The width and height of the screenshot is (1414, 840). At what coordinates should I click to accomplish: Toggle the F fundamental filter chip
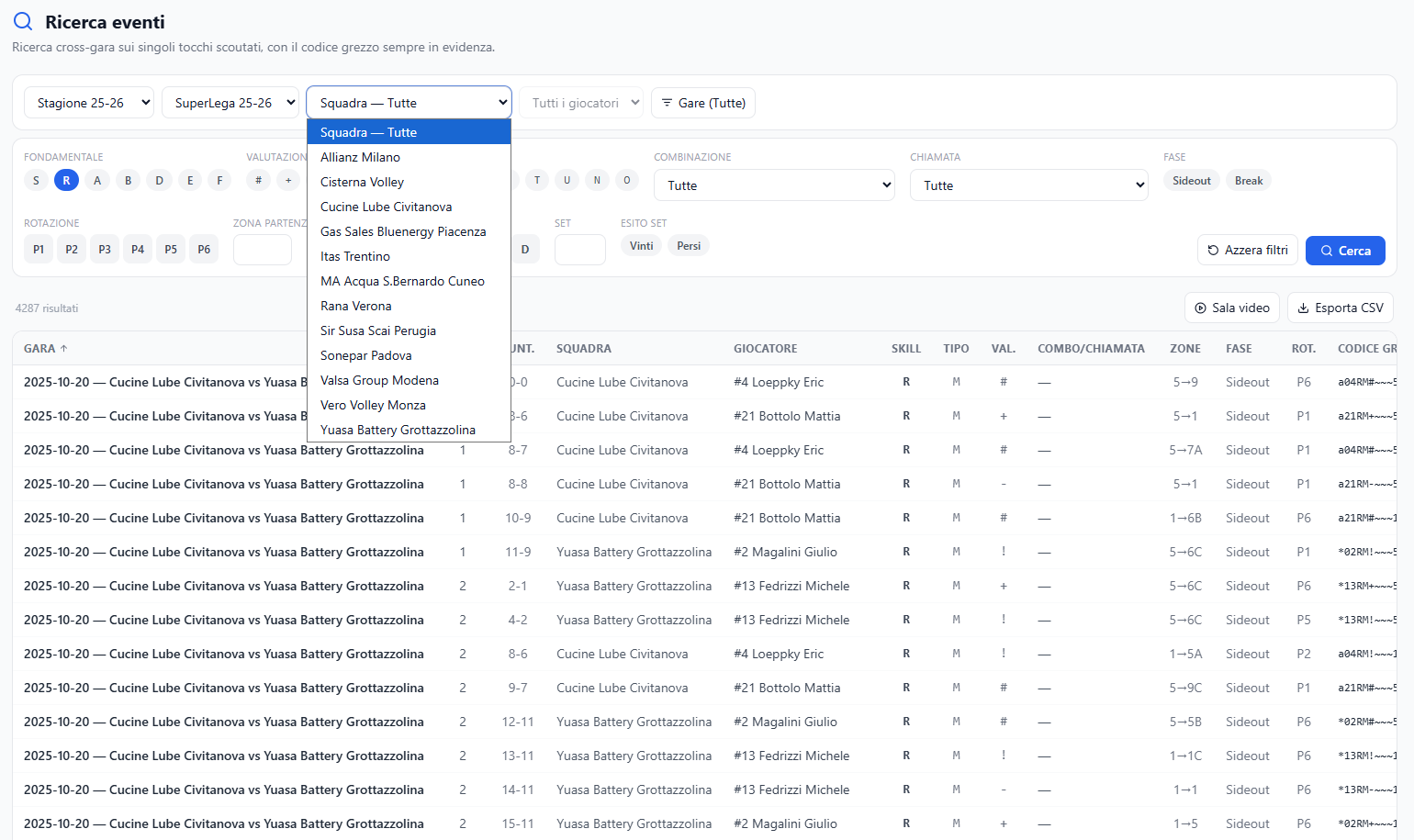pos(219,181)
